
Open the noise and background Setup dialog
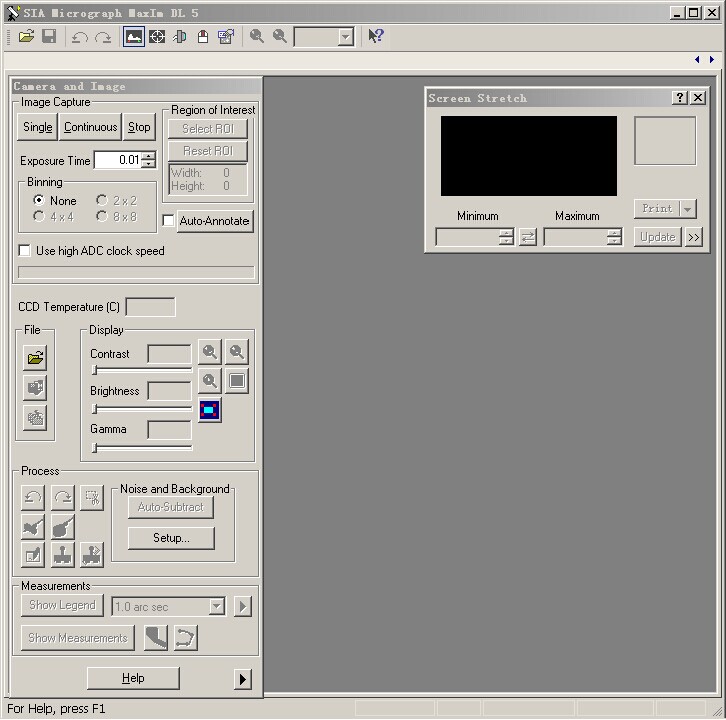click(171, 538)
